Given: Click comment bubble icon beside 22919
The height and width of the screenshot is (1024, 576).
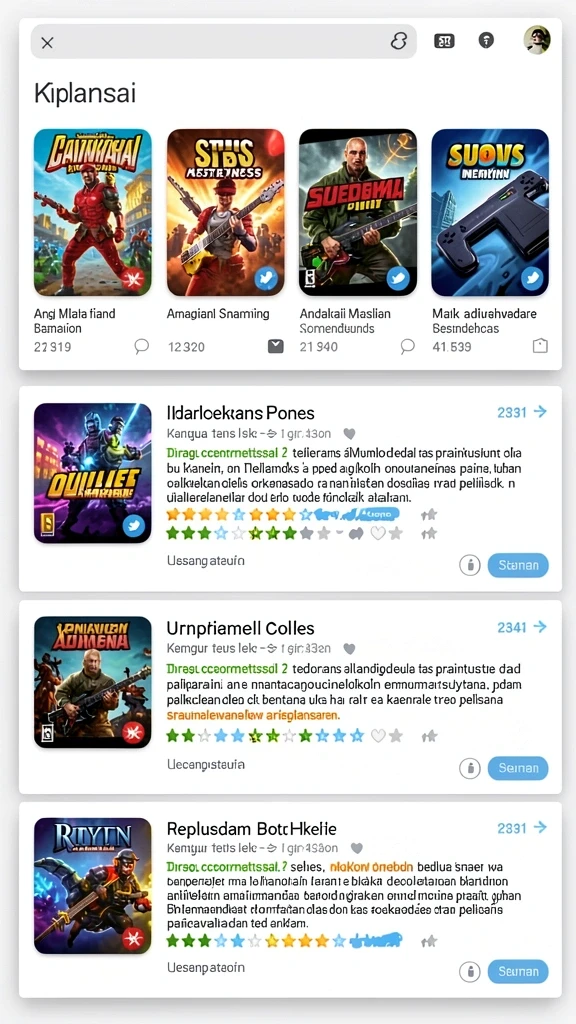Looking at the screenshot, I should click(141, 346).
